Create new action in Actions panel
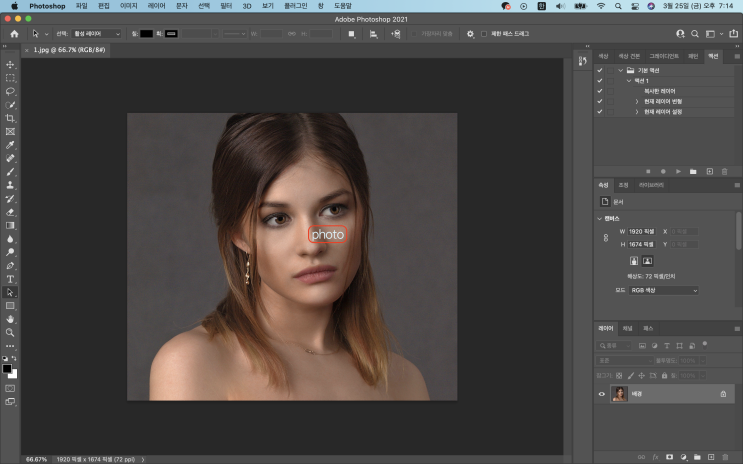 pos(709,171)
